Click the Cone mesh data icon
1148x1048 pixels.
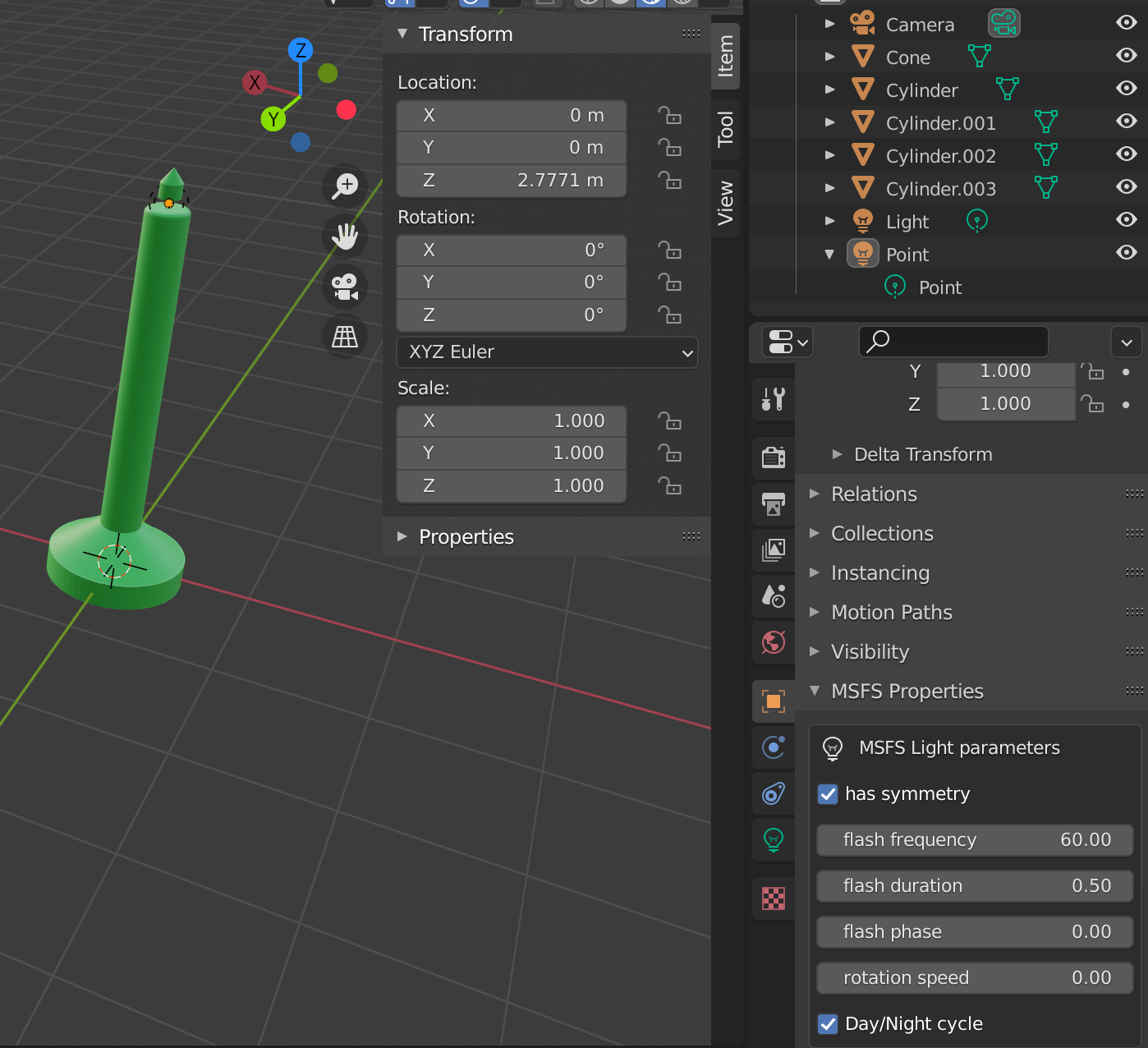[979, 56]
